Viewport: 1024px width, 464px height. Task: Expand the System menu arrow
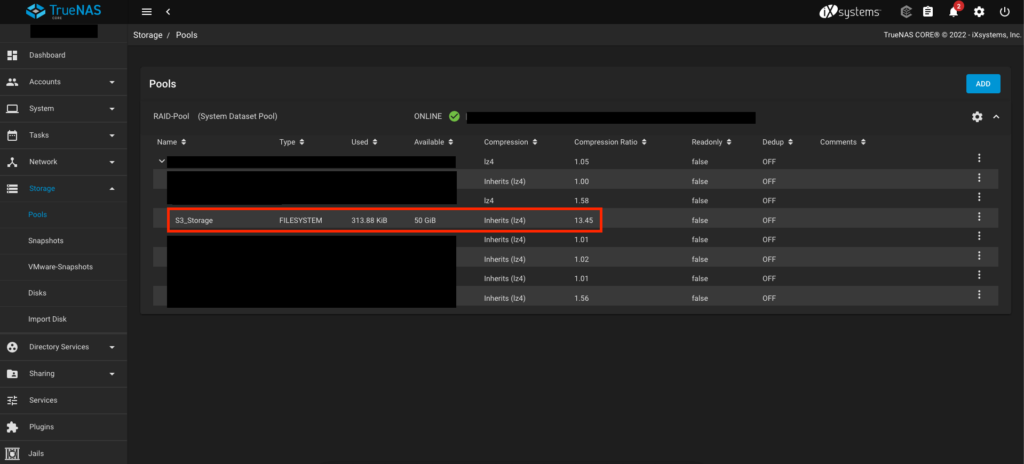(112, 108)
